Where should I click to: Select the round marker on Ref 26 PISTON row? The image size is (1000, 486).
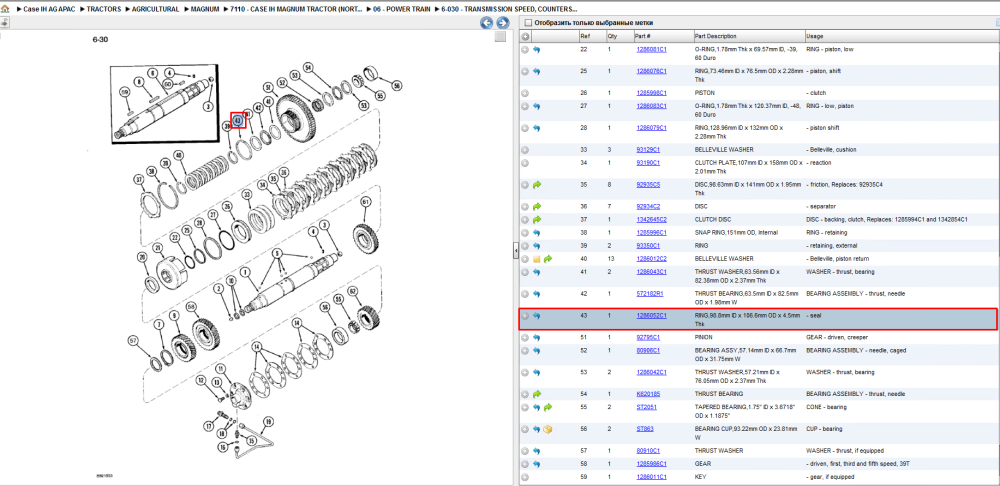tap(525, 93)
